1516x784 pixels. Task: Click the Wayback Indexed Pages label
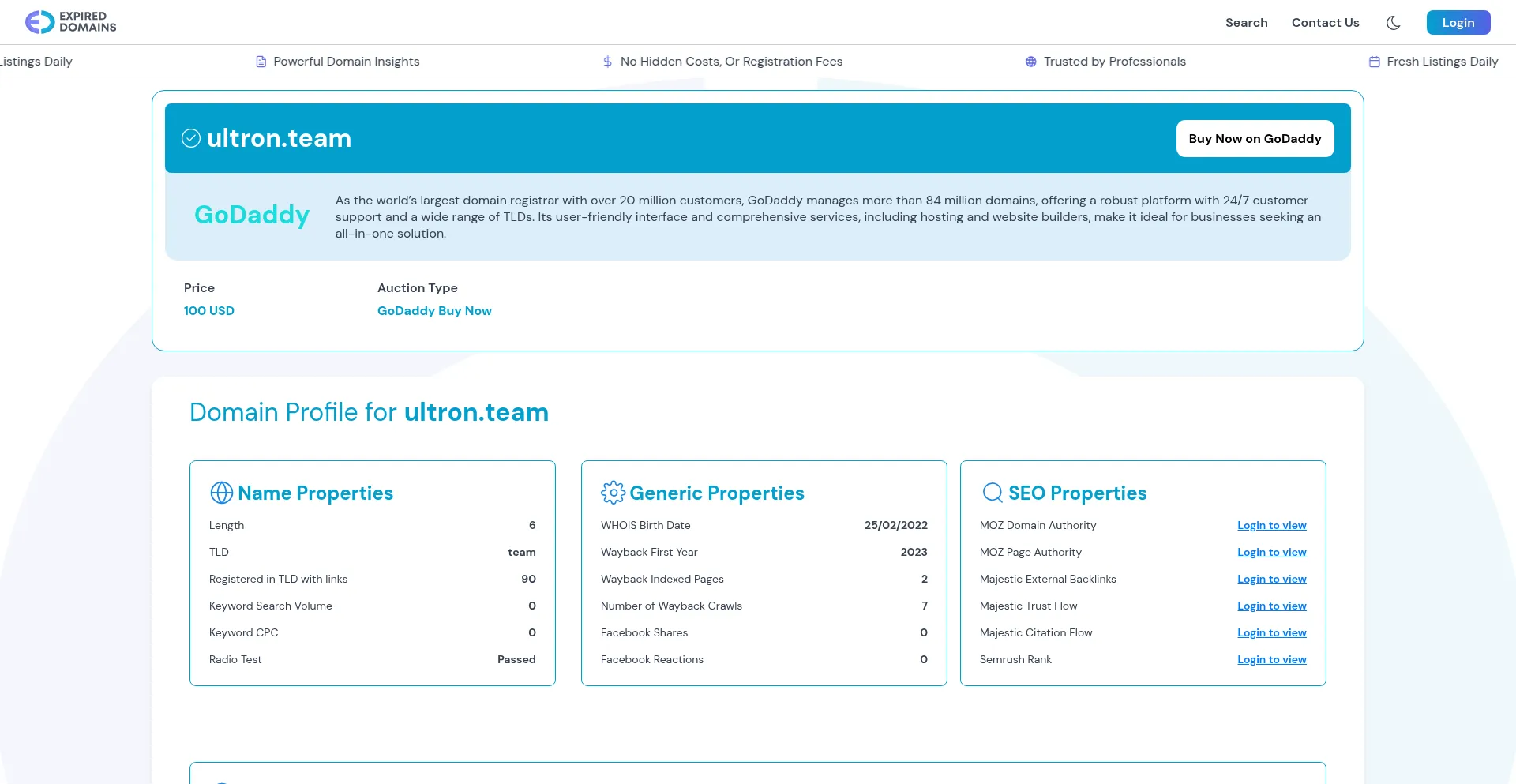tap(662, 579)
